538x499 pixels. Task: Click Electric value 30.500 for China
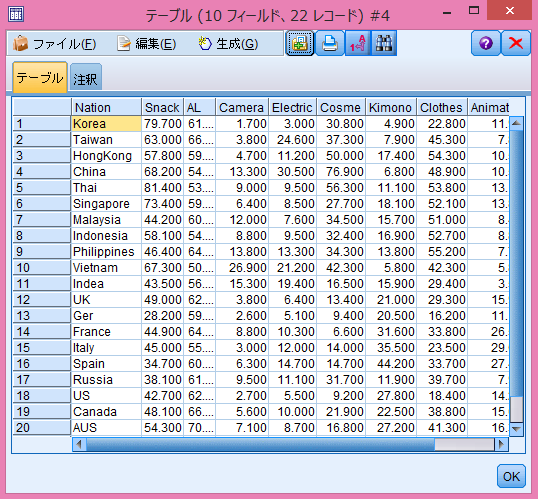click(292, 172)
